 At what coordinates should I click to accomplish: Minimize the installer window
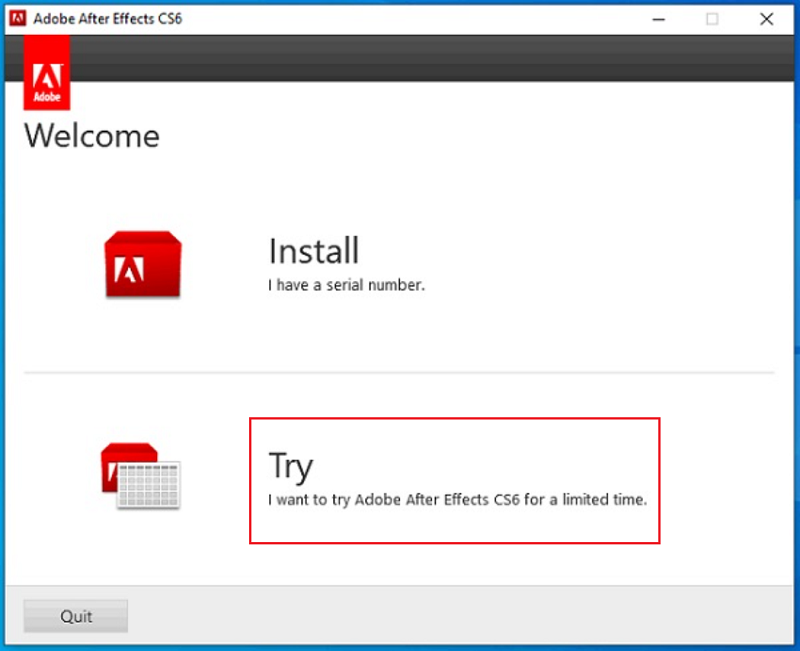pyautogui.click(x=658, y=18)
